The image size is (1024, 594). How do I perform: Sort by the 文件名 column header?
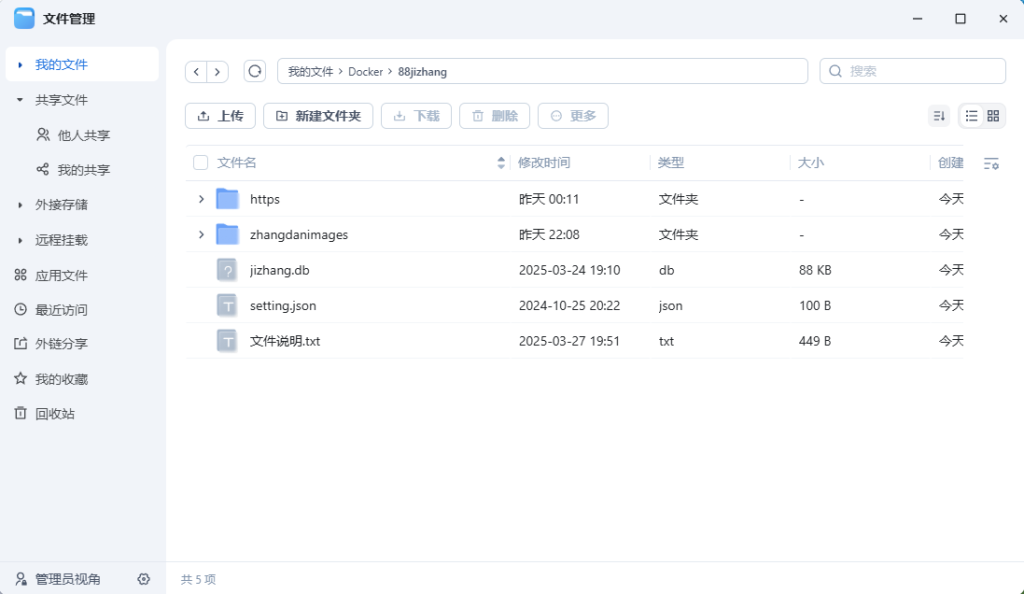pyautogui.click(x=237, y=163)
